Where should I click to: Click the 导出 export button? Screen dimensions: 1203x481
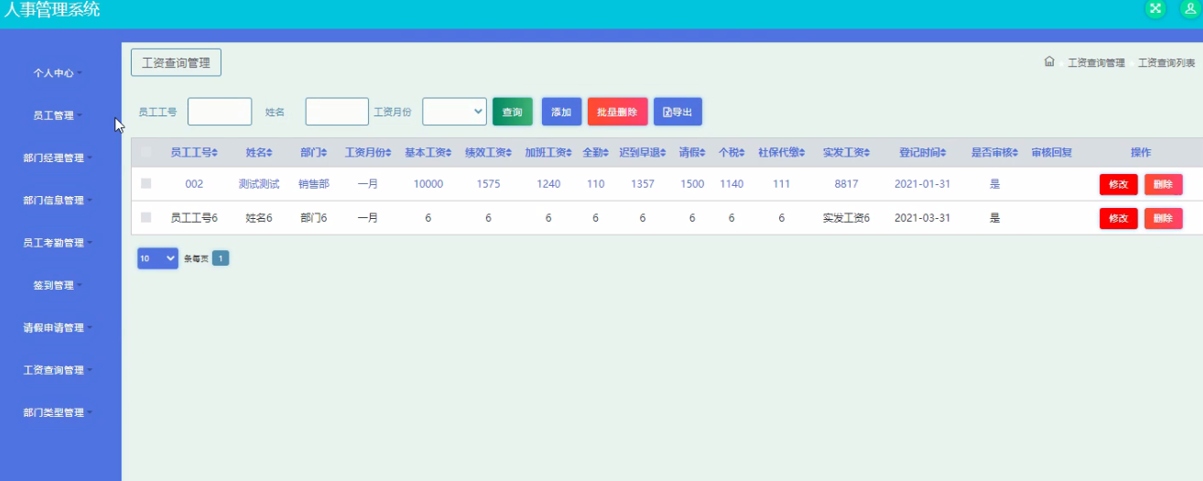[678, 112]
